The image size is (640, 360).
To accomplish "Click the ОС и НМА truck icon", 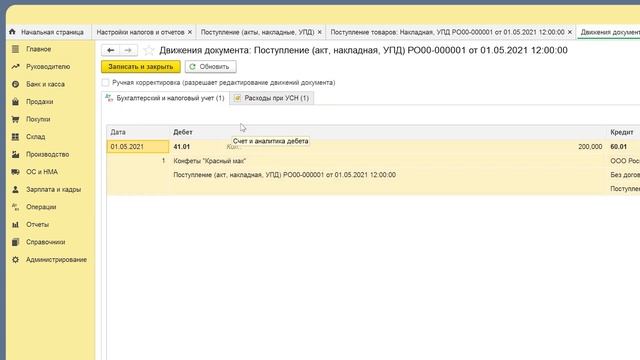I will (x=16, y=172).
